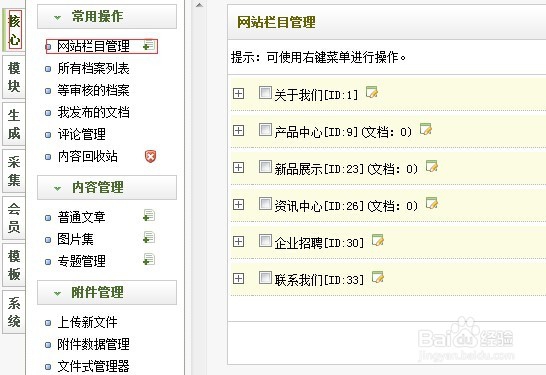546x375 pixels.
Task: Collapse the 附件管理 section header
Action: pos(107,292)
